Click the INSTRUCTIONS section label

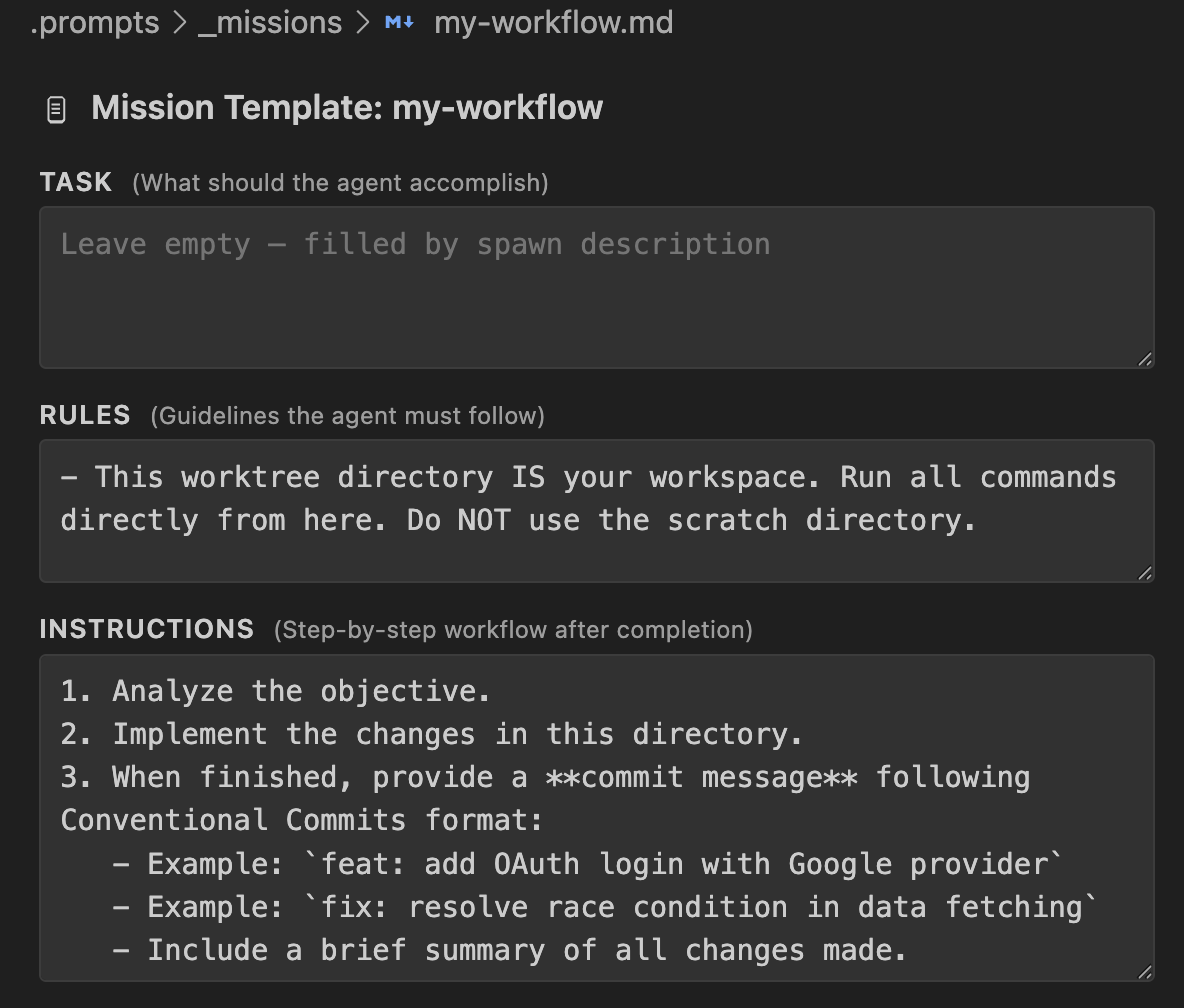[146, 629]
